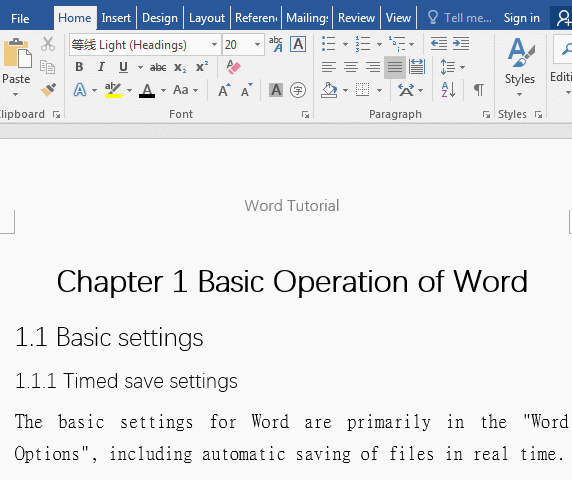The height and width of the screenshot is (480, 572).
Task: Sort text A to Z
Action: point(448,90)
